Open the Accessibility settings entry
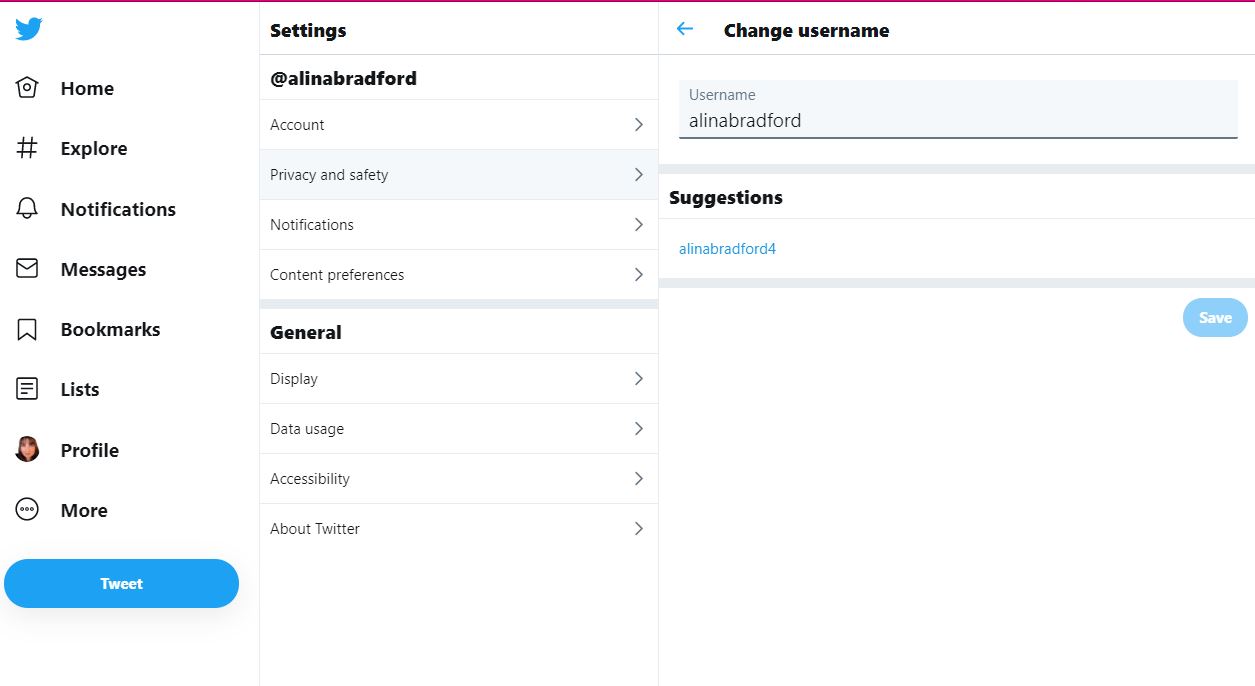The image size is (1255, 686). point(458,479)
